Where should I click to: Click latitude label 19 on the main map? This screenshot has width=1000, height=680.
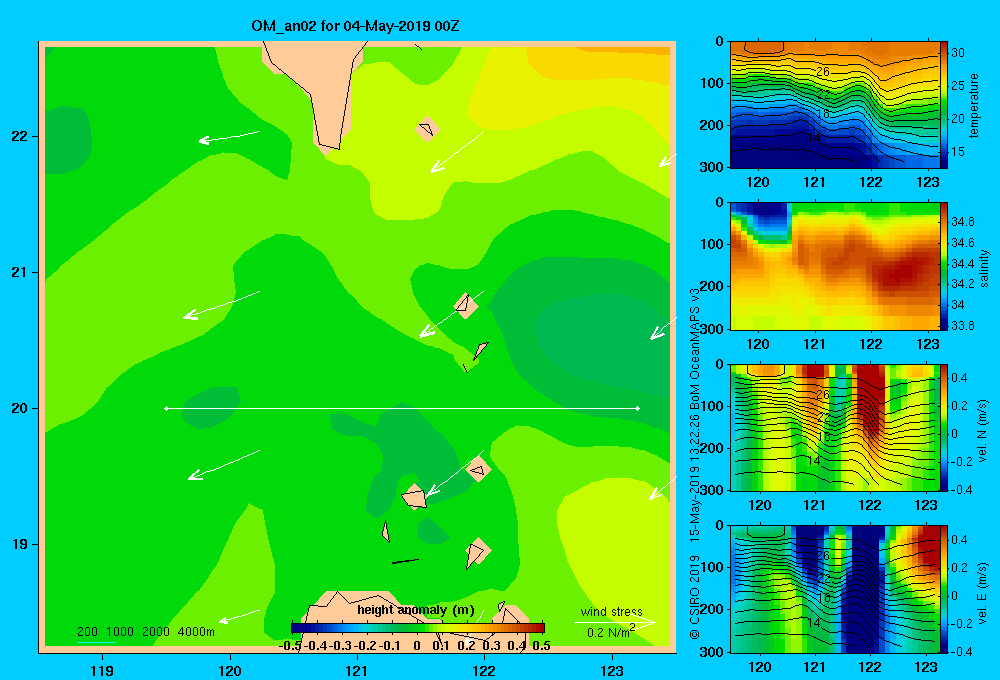[20, 544]
